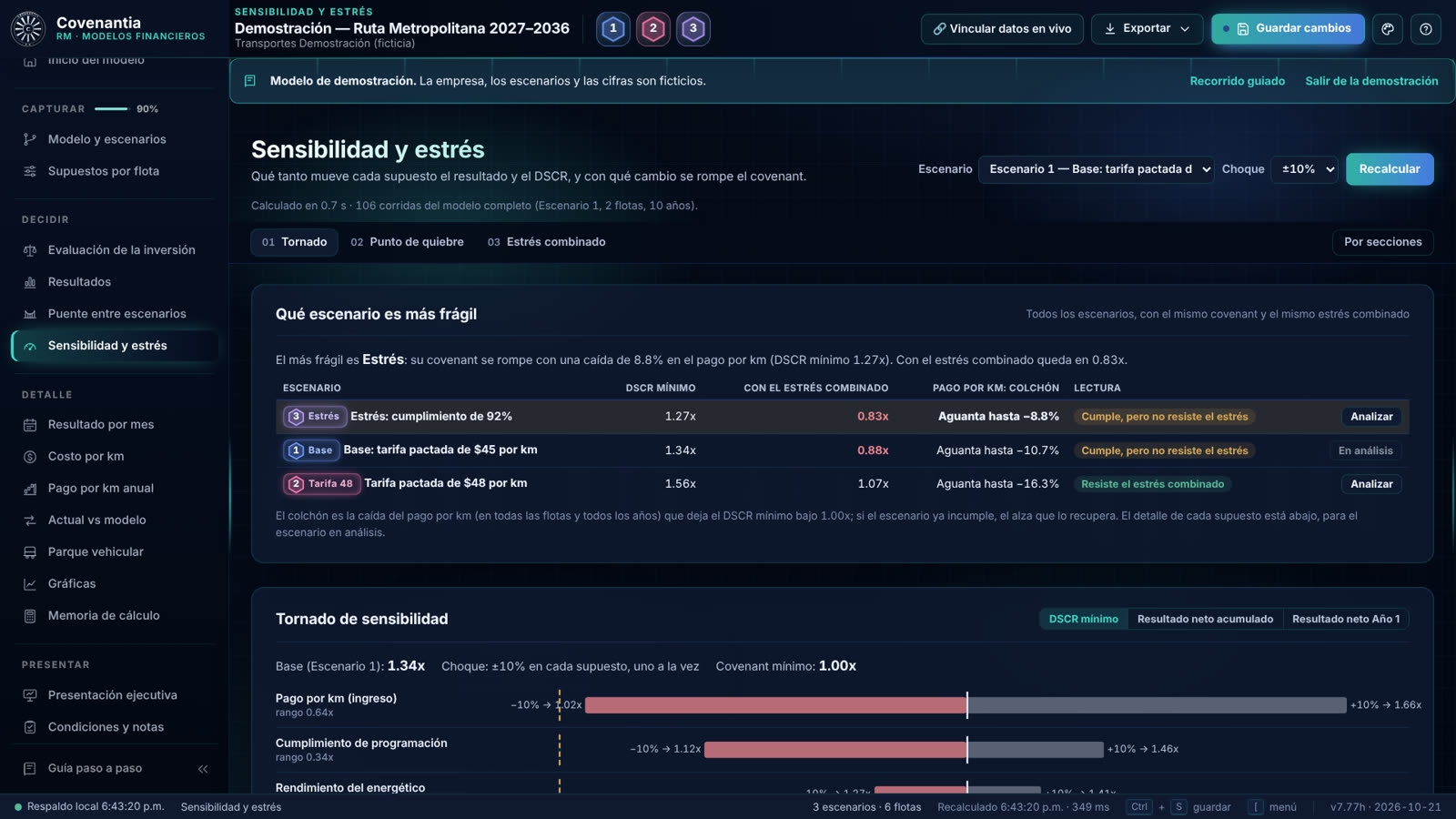
Task: Open the help question mark icon
Action: [1426, 29]
